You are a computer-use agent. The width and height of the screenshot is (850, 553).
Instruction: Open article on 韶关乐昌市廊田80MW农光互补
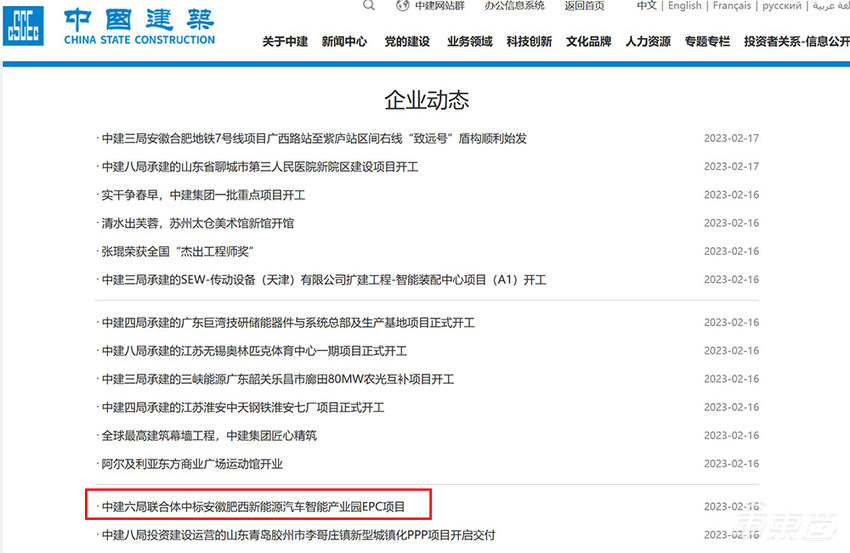[278, 380]
